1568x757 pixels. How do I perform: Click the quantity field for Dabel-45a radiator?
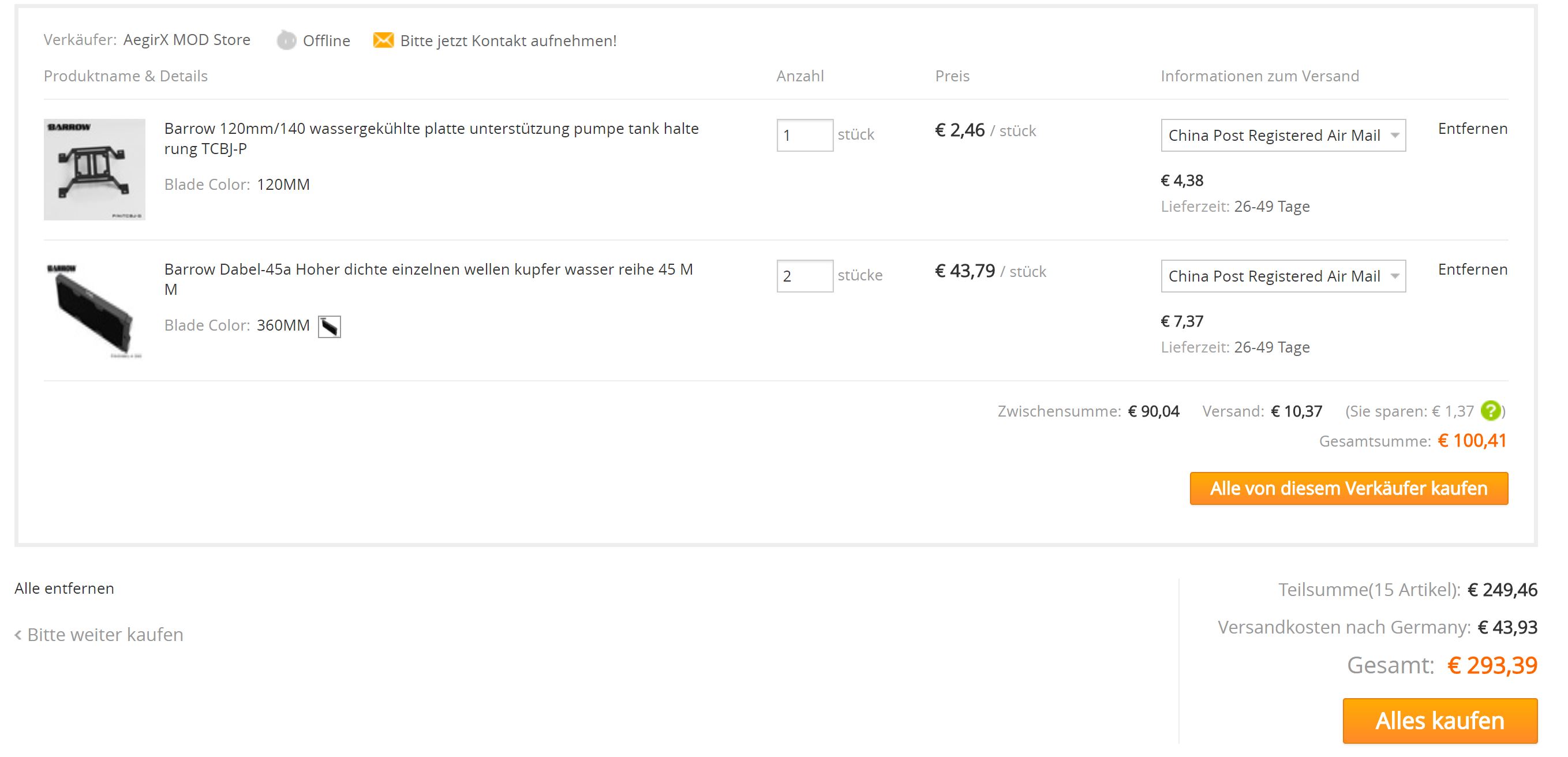804,276
